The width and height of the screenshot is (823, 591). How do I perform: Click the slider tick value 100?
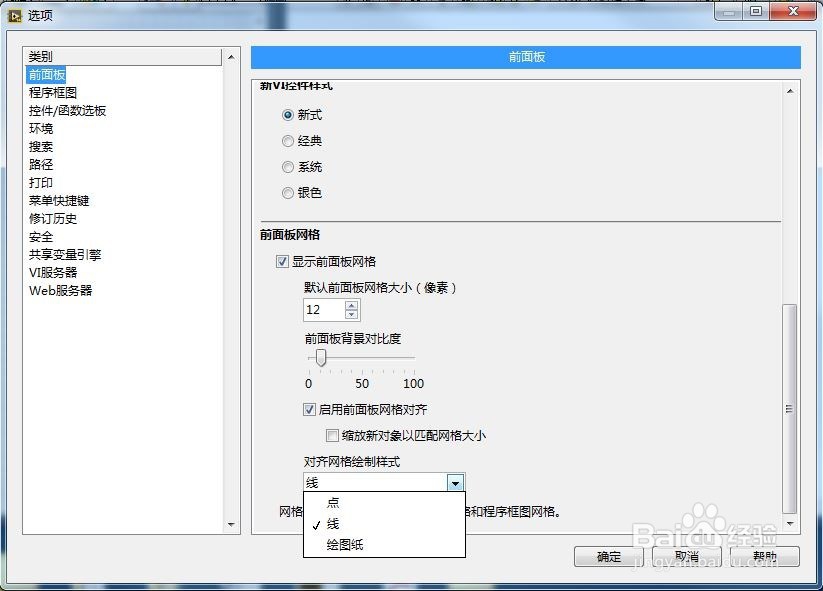[414, 384]
